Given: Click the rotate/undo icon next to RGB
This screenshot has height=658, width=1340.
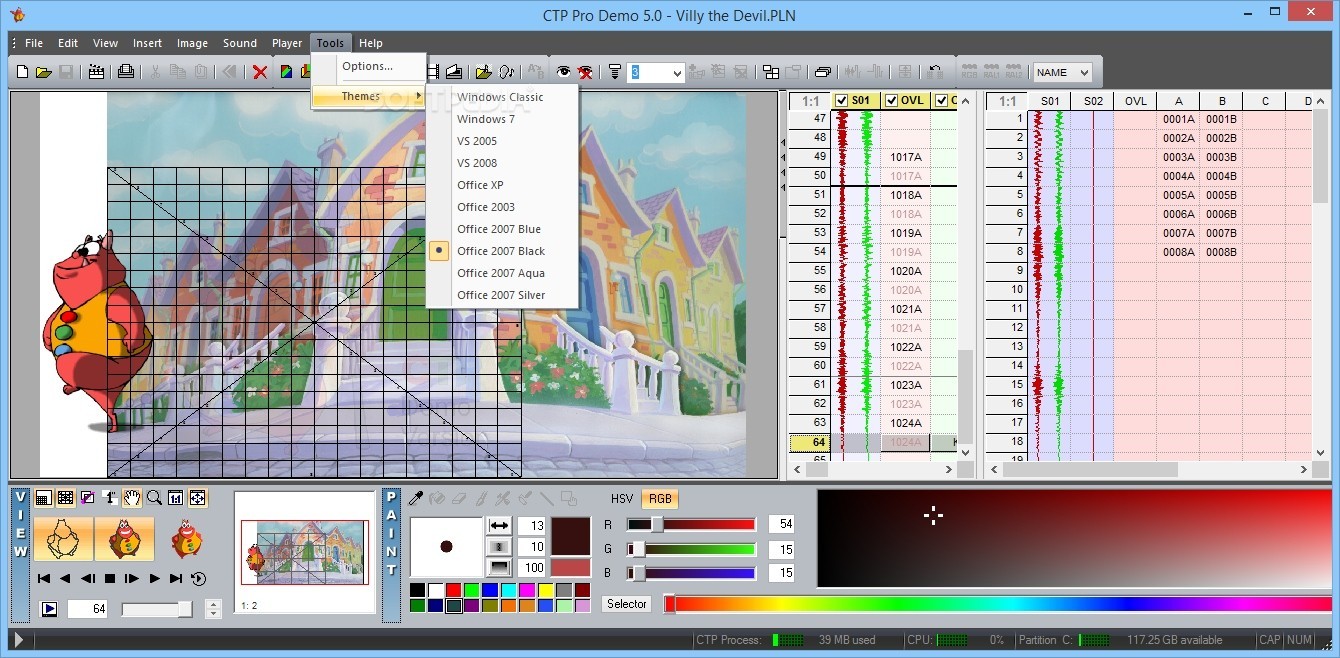Looking at the screenshot, I should pyautogui.click(x=935, y=72).
